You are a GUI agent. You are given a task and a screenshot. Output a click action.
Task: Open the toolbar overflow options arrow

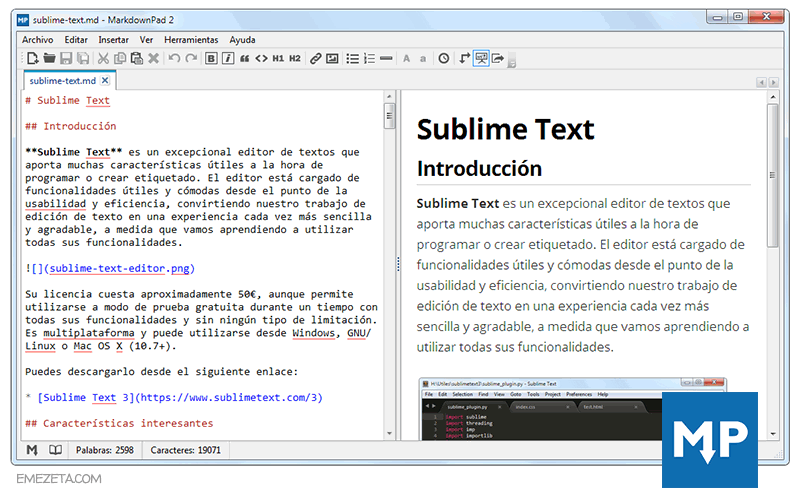point(512,62)
